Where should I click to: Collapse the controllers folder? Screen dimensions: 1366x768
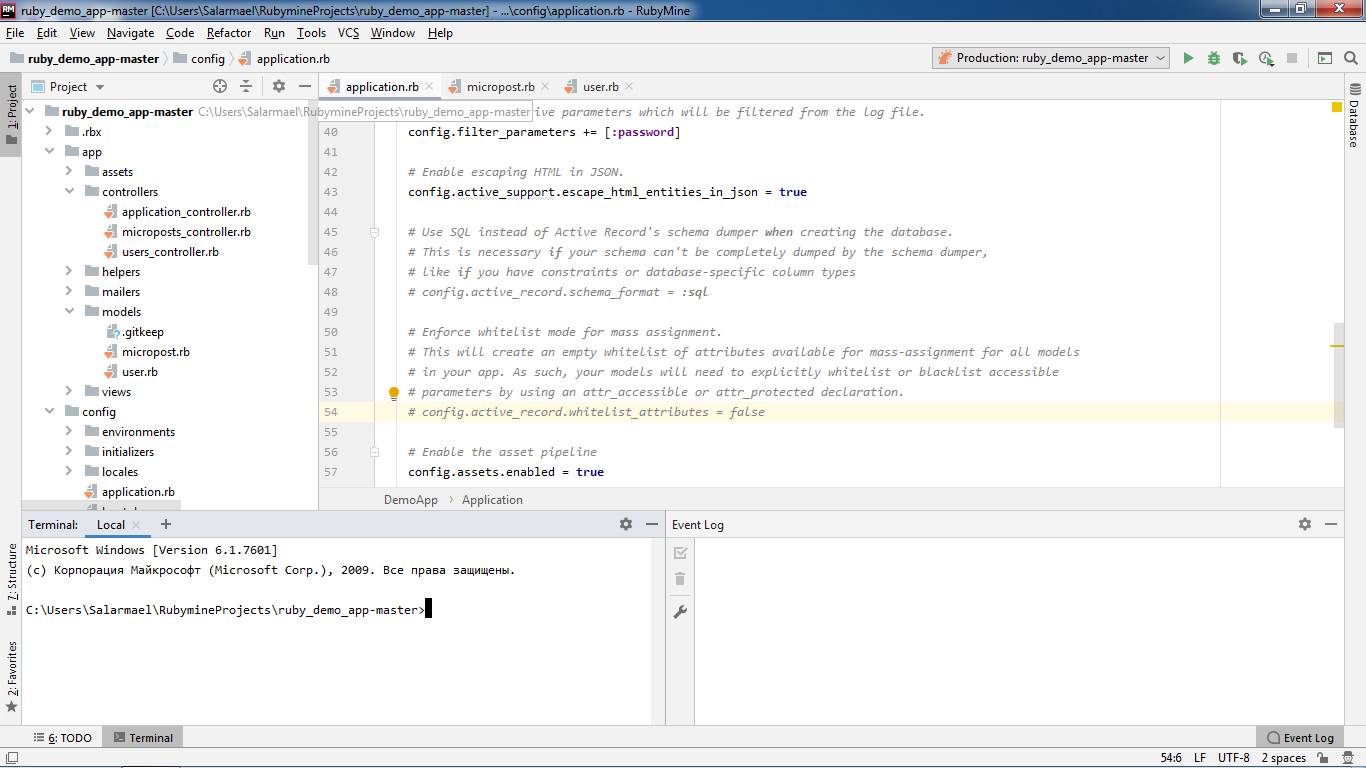coord(69,192)
